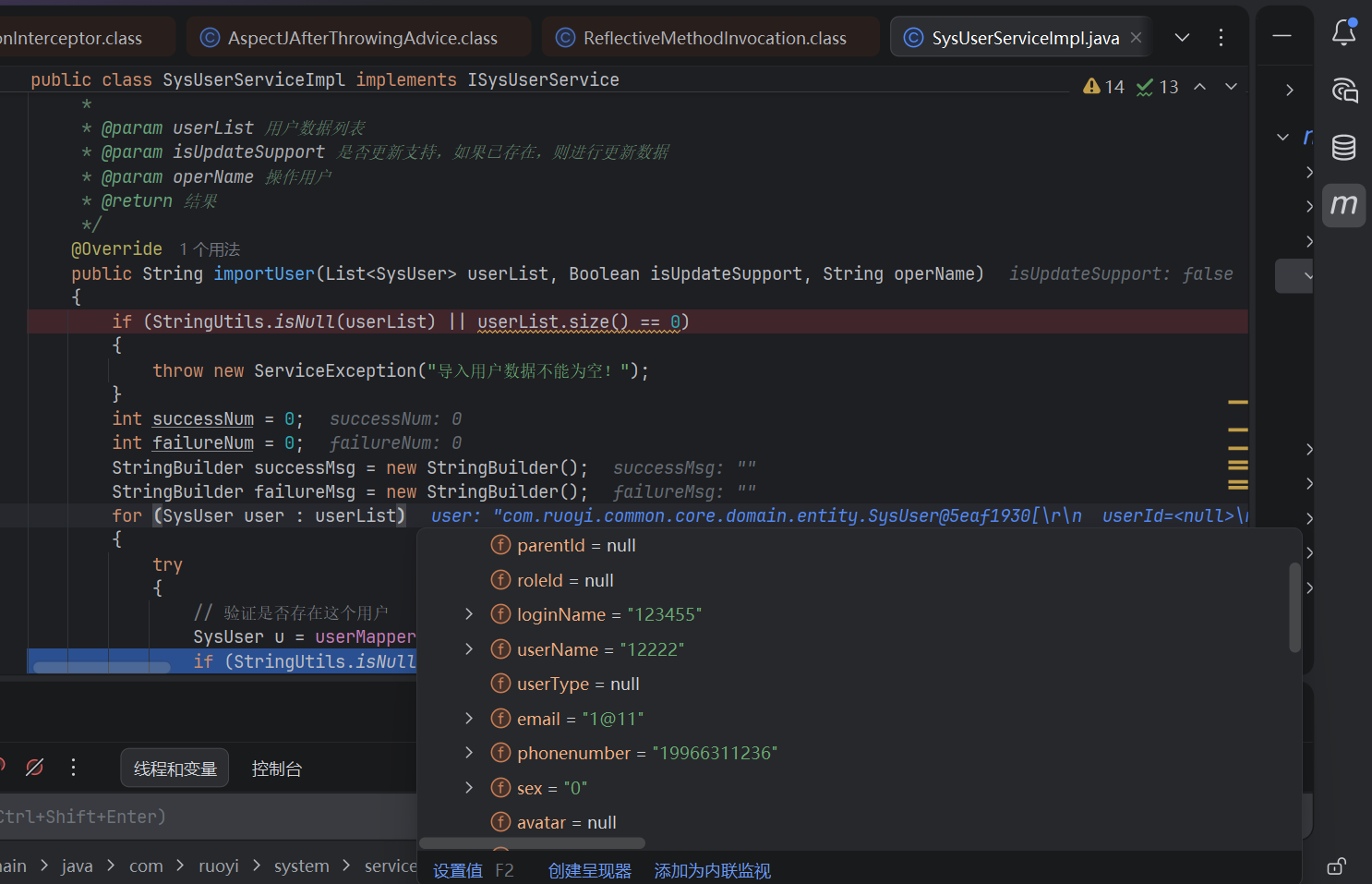This screenshot has width=1372, height=884.
Task: Click the successNum variable declaration
Action: pos(203,418)
